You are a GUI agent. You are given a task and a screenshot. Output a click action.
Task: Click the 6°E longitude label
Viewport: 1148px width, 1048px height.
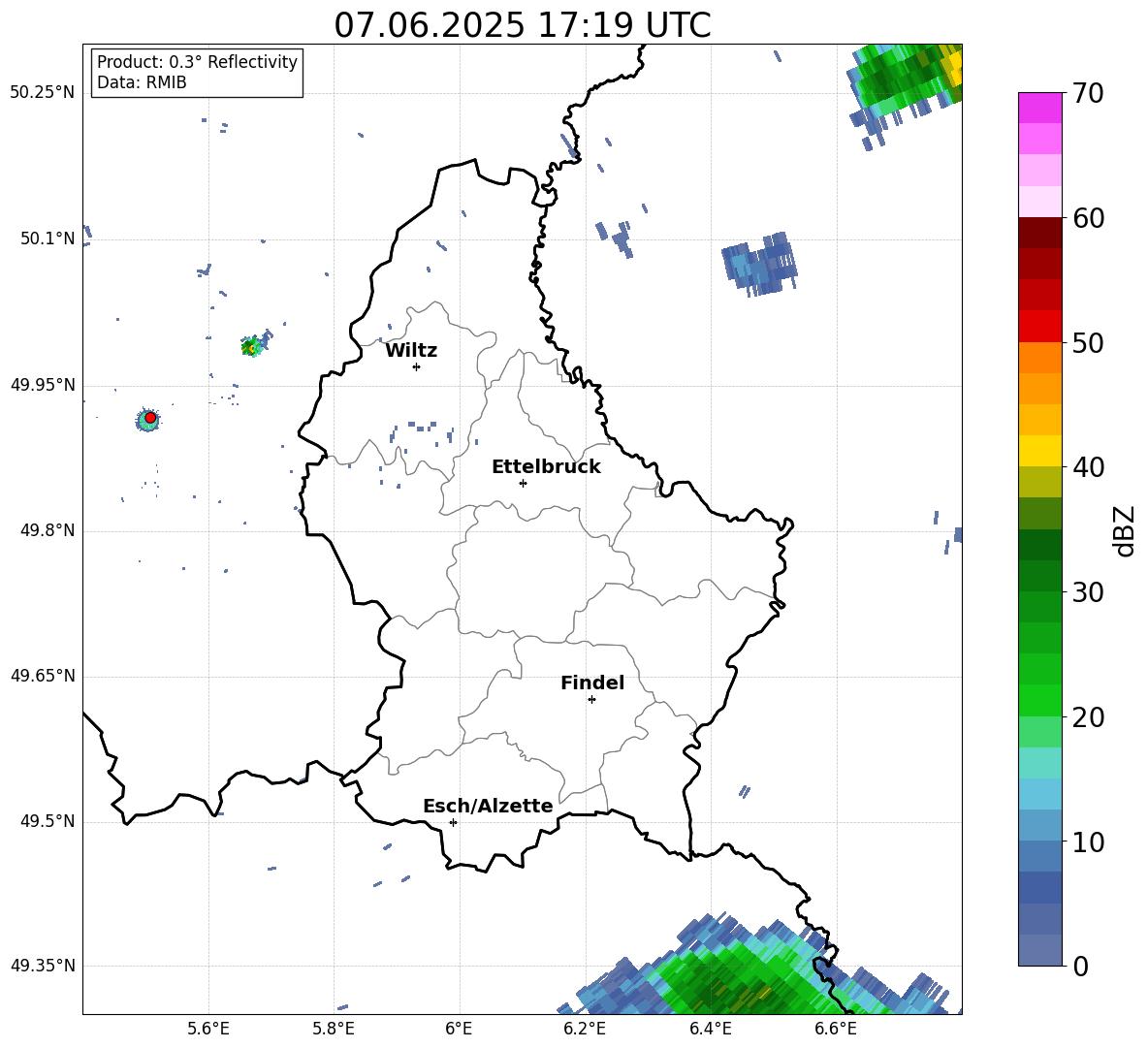[x=459, y=1029]
